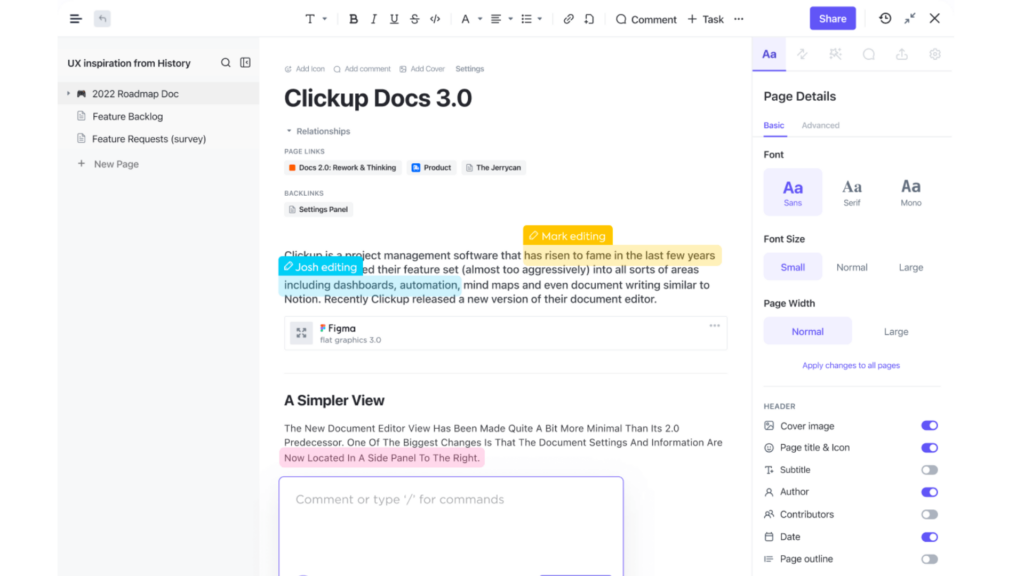Switch to the Basic tab
The image size is (1024, 576).
coord(774,125)
